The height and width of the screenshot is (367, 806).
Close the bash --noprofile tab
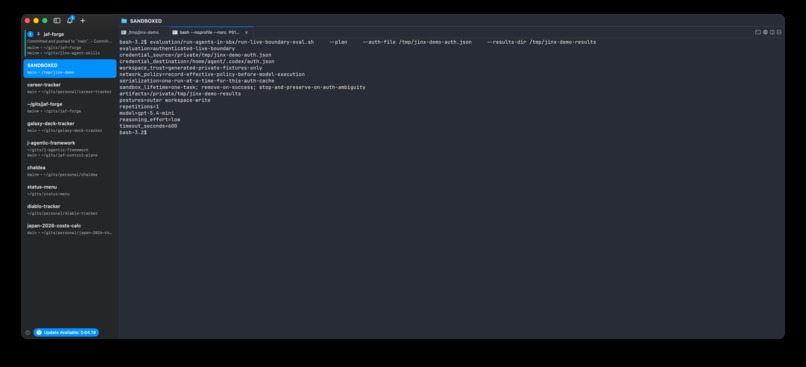click(x=246, y=32)
